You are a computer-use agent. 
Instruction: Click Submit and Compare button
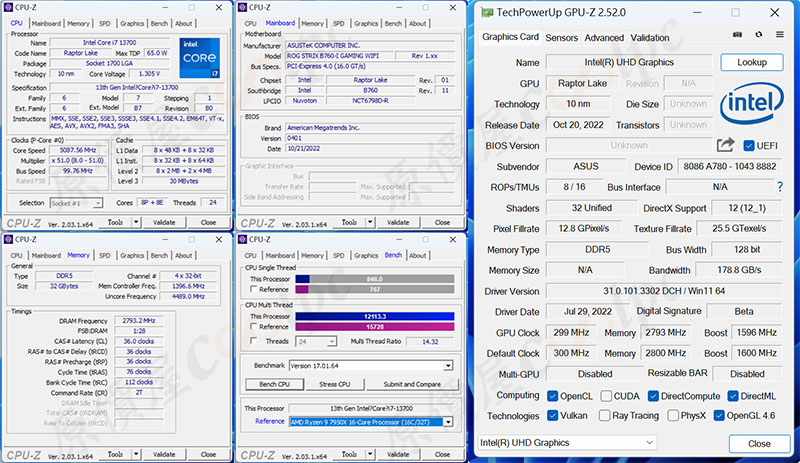pyautogui.click(x=412, y=384)
